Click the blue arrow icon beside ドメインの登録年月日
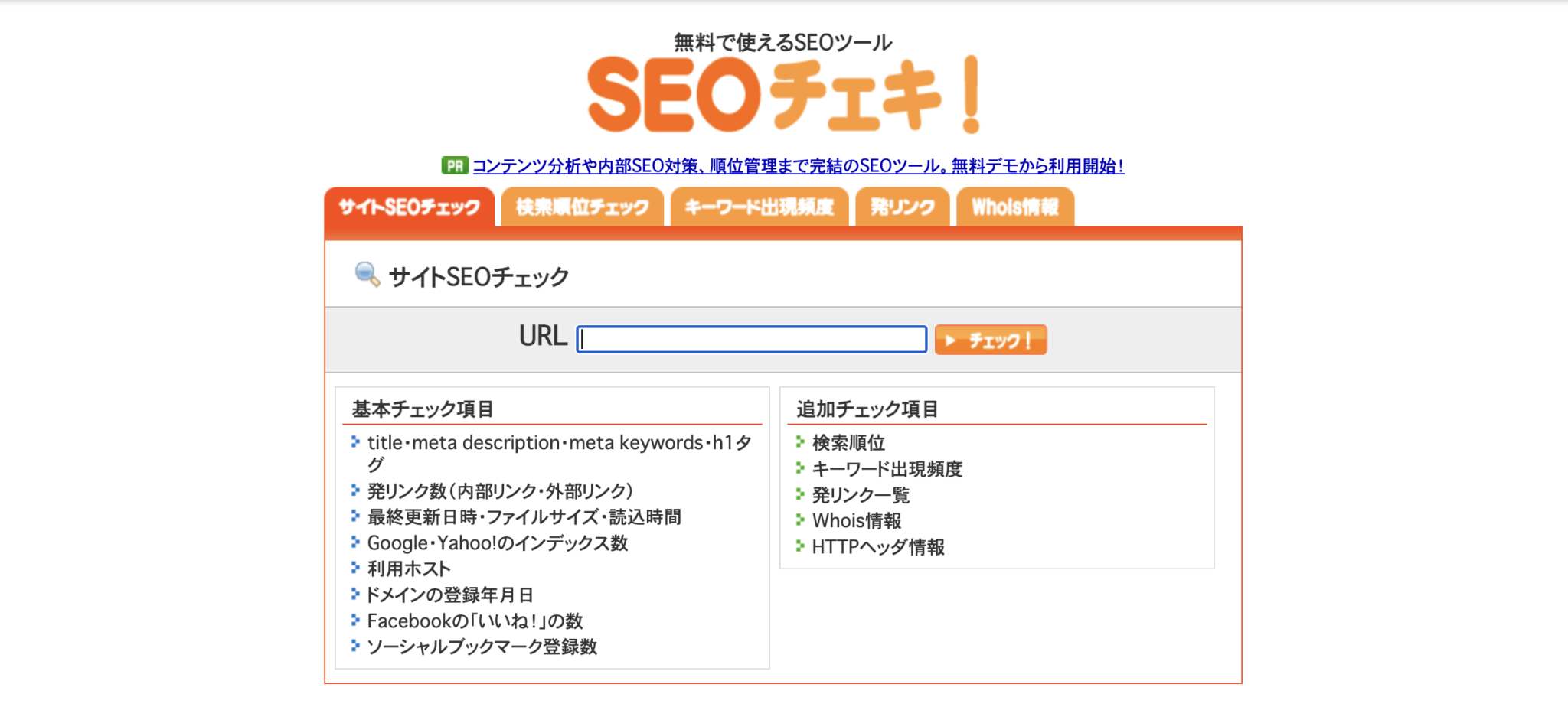The width and height of the screenshot is (1568, 707). tap(354, 595)
